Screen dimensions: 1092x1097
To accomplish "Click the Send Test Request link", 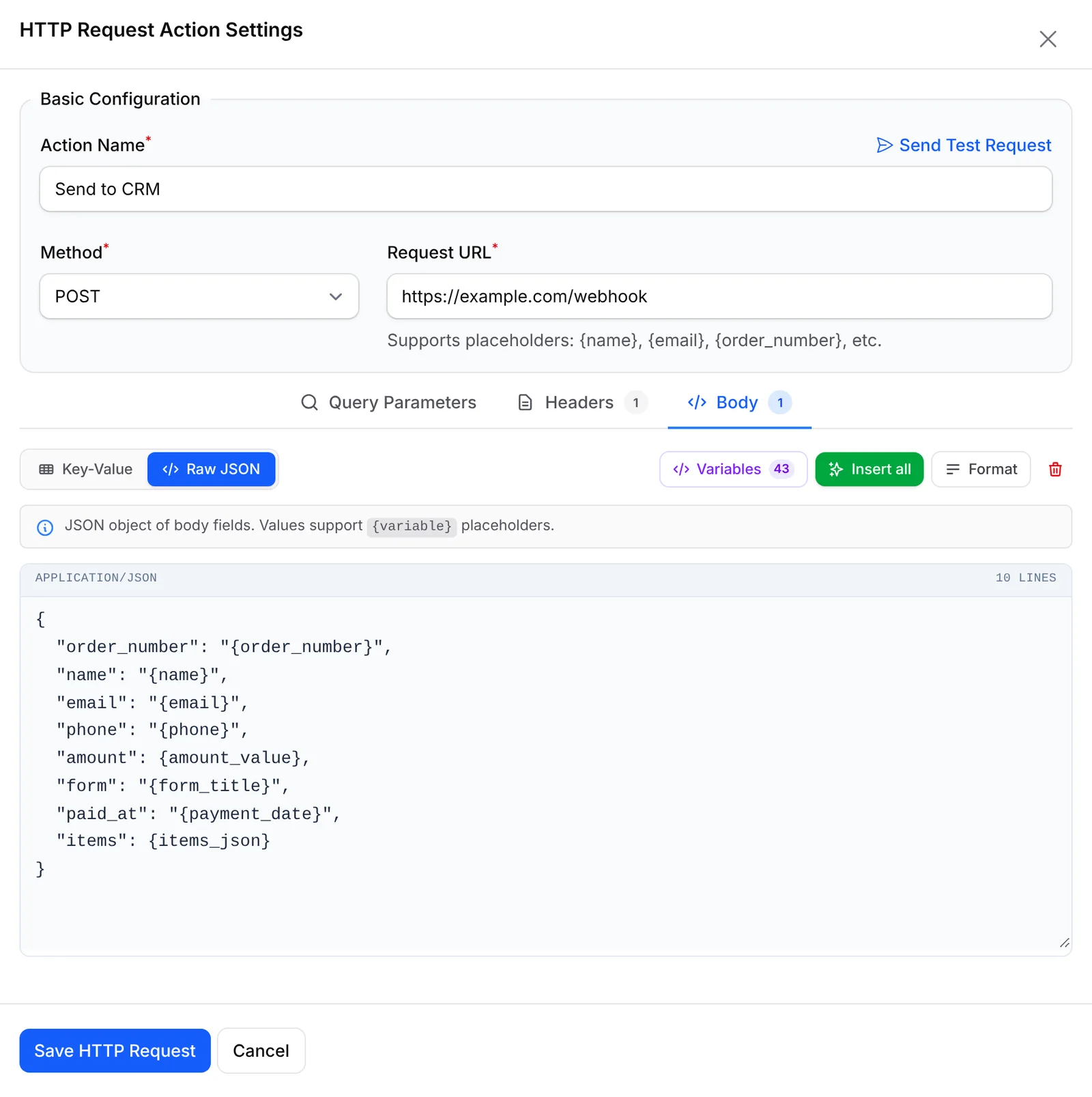I will point(964,145).
